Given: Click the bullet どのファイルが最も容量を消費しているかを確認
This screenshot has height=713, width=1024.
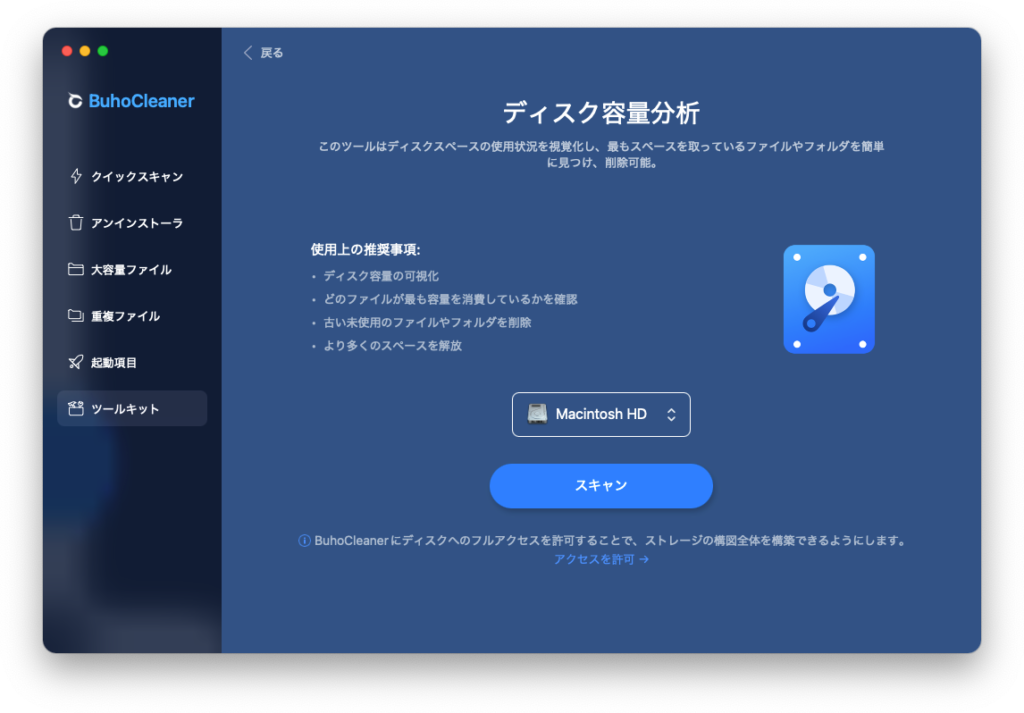Looking at the screenshot, I should (451, 299).
